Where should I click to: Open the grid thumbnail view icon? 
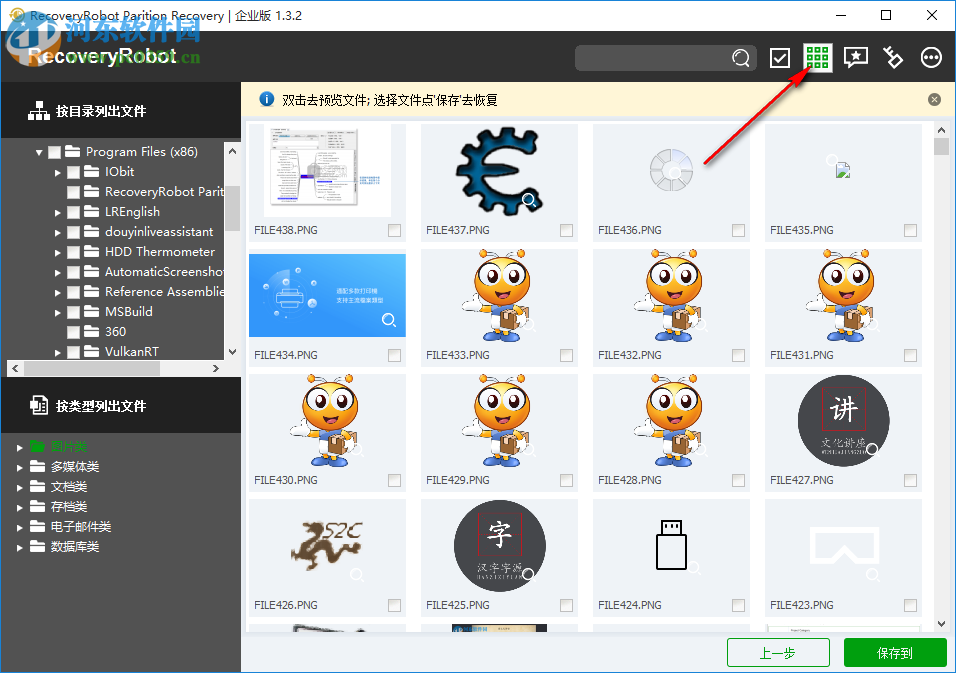pos(817,57)
